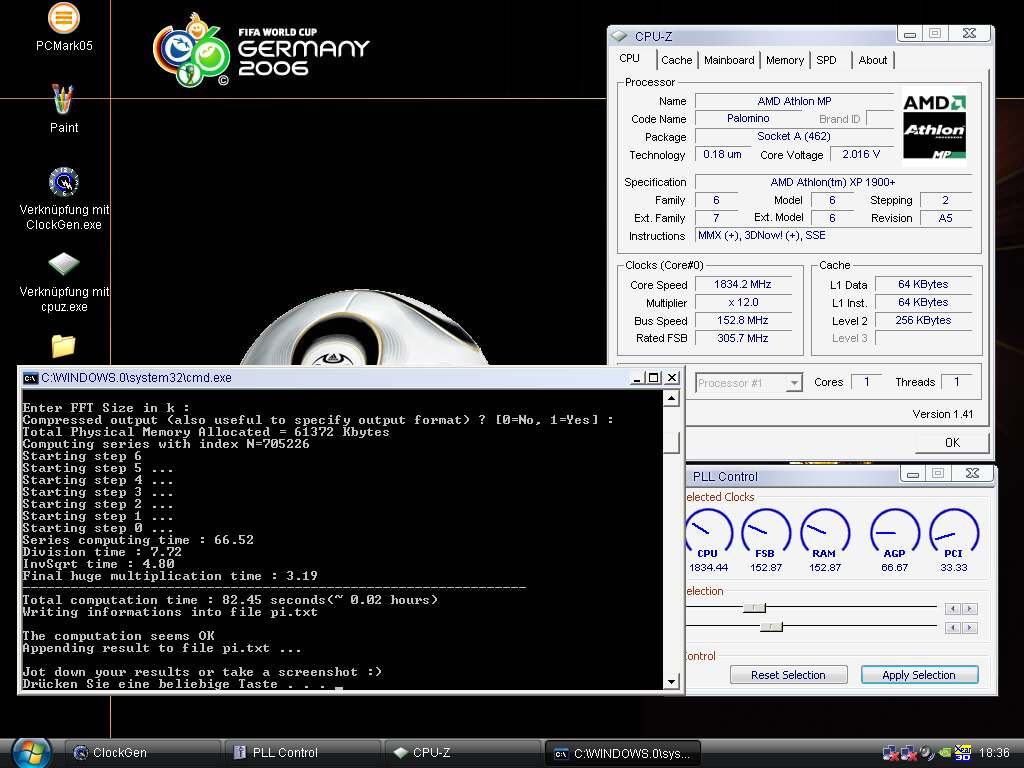Open the Windows Start orb
Image resolution: width=1024 pixels, height=768 pixels.
point(31,752)
